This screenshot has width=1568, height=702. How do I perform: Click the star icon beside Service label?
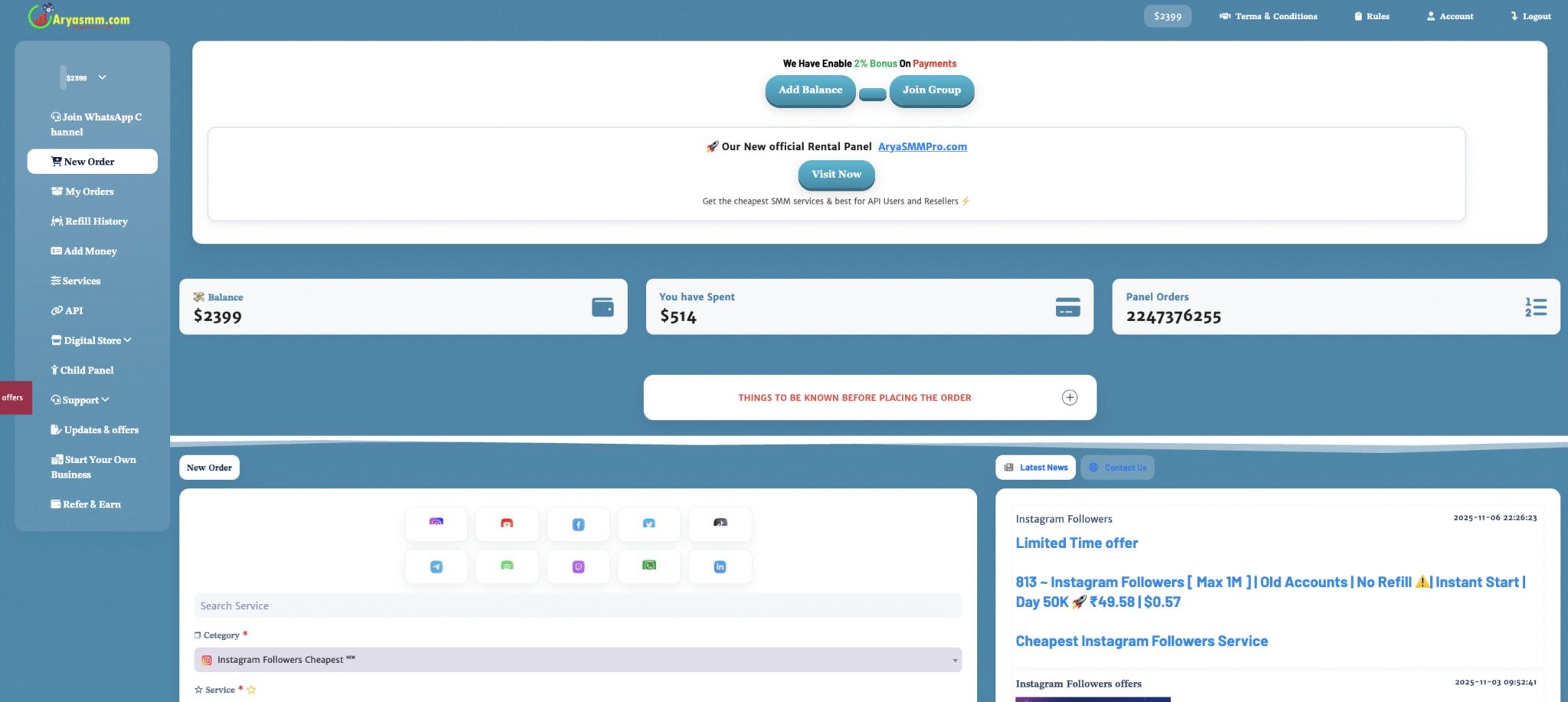click(x=251, y=690)
